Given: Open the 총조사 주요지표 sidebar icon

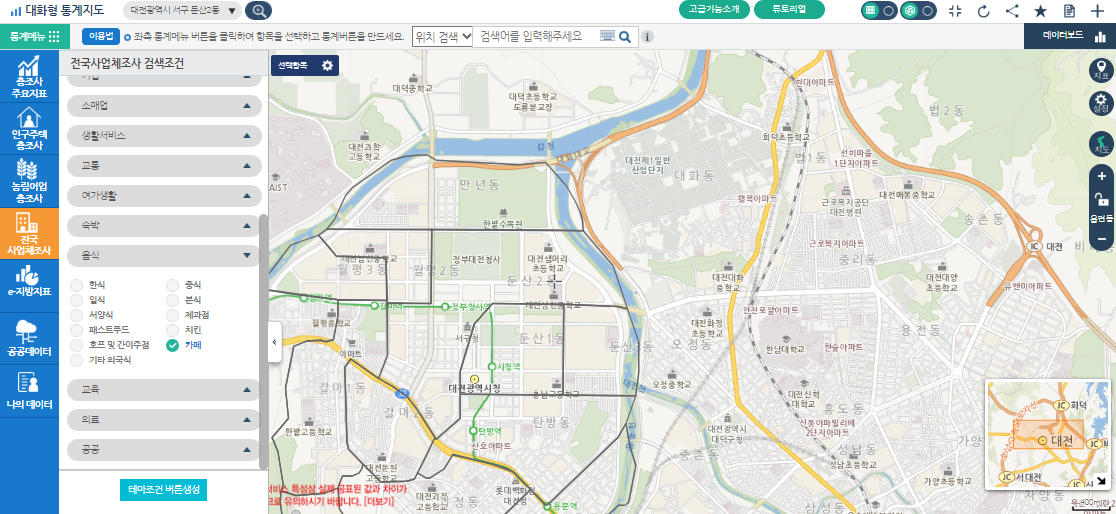Looking at the screenshot, I should coord(29,77).
